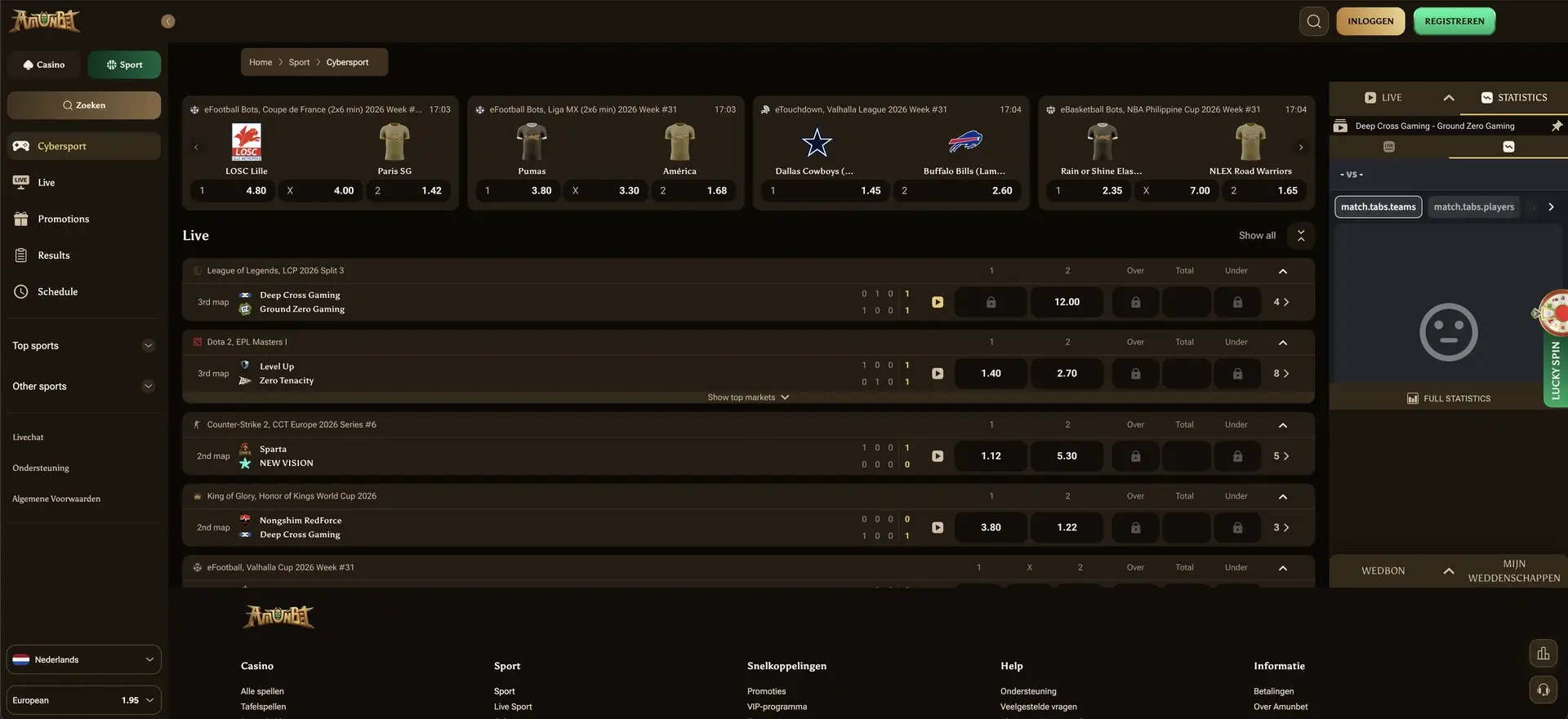Open the Promotions page from the sidebar
The image size is (1568, 719).
coord(84,219)
